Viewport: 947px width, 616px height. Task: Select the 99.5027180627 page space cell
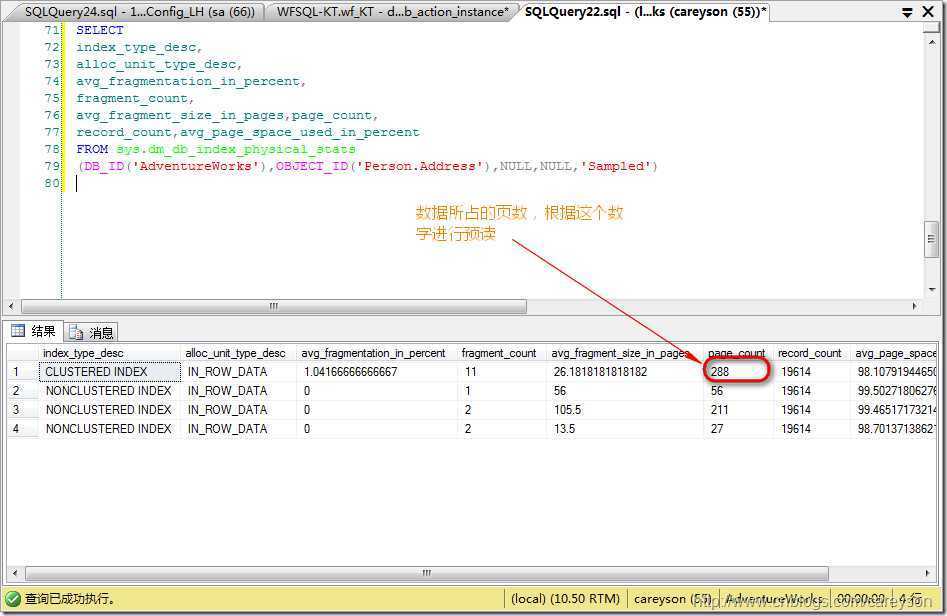(894, 391)
